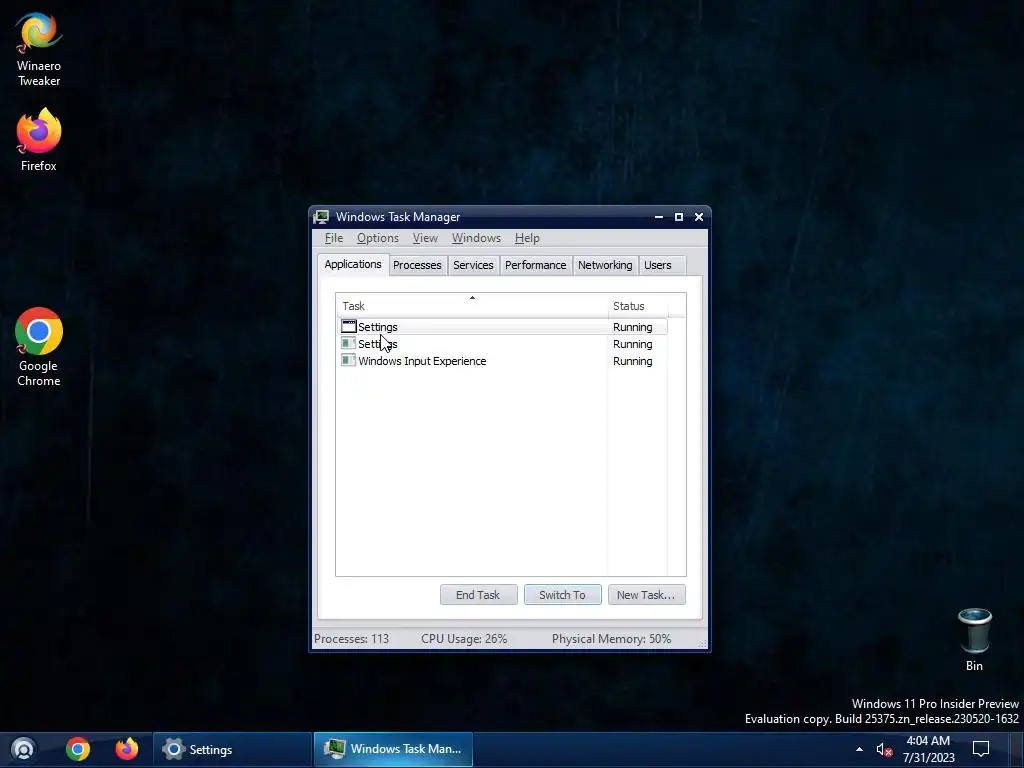Launch Chrome from the taskbar
This screenshot has height=768, width=1024.
click(x=78, y=749)
